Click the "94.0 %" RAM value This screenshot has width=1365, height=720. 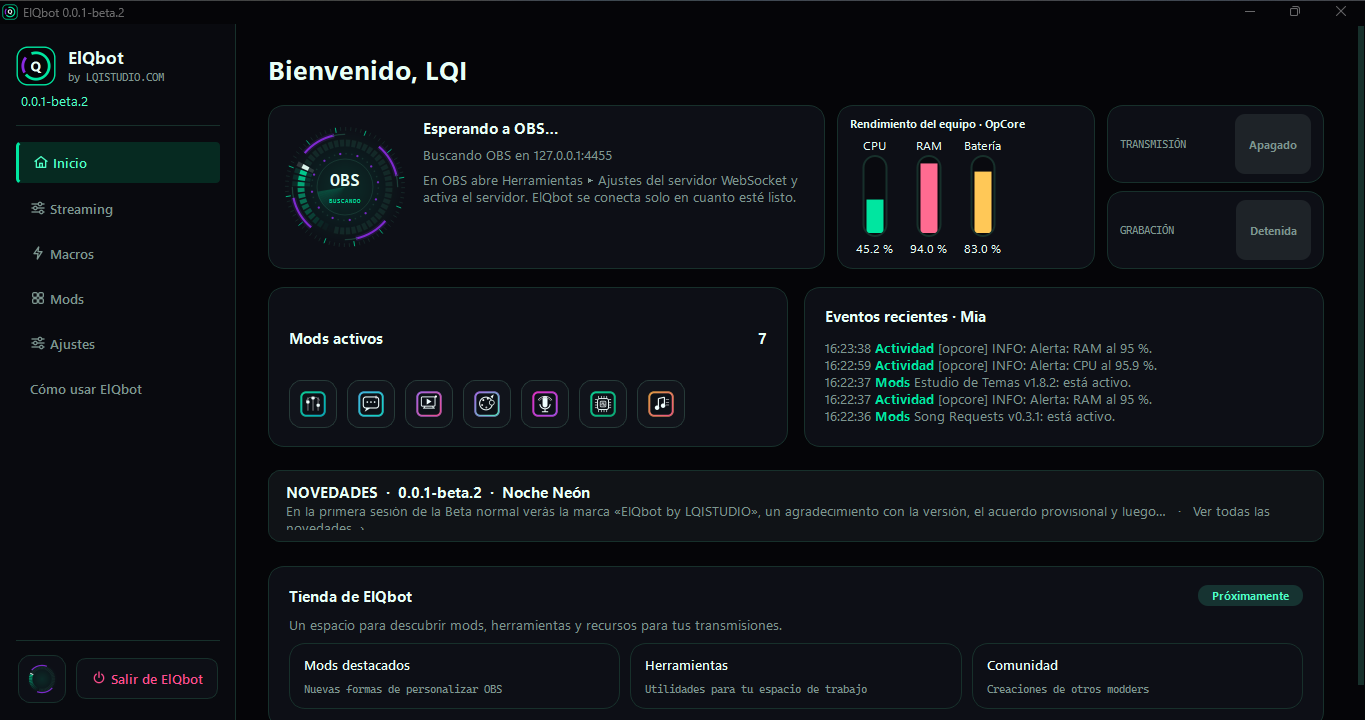[x=929, y=249]
